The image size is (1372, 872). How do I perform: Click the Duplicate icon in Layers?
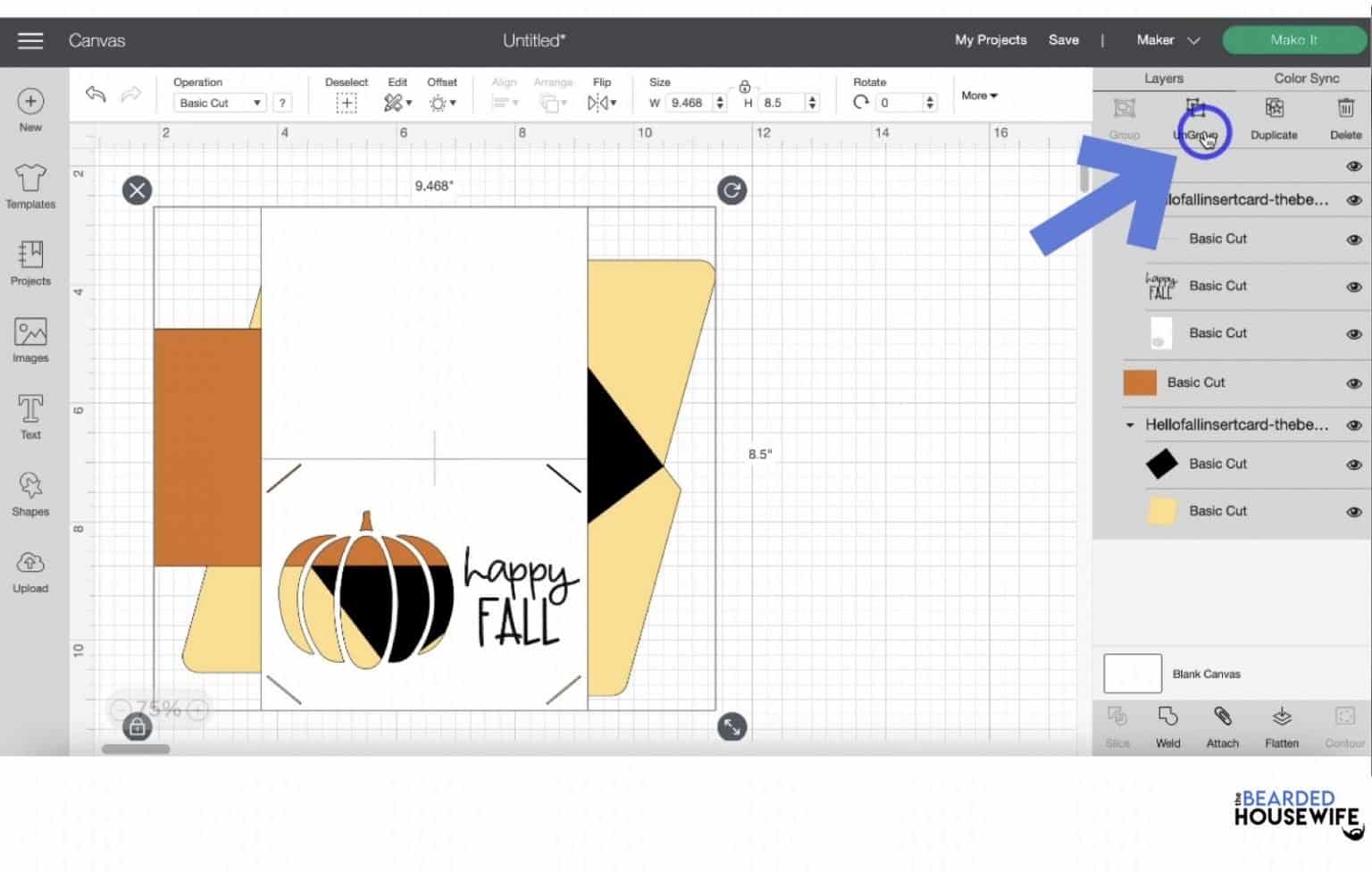pos(1274,118)
